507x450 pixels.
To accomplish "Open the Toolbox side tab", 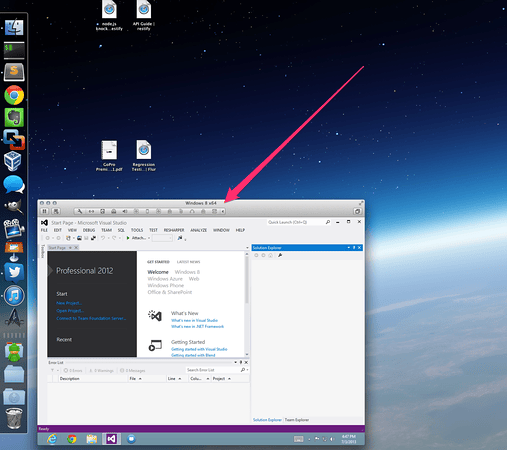I will (42, 251).
